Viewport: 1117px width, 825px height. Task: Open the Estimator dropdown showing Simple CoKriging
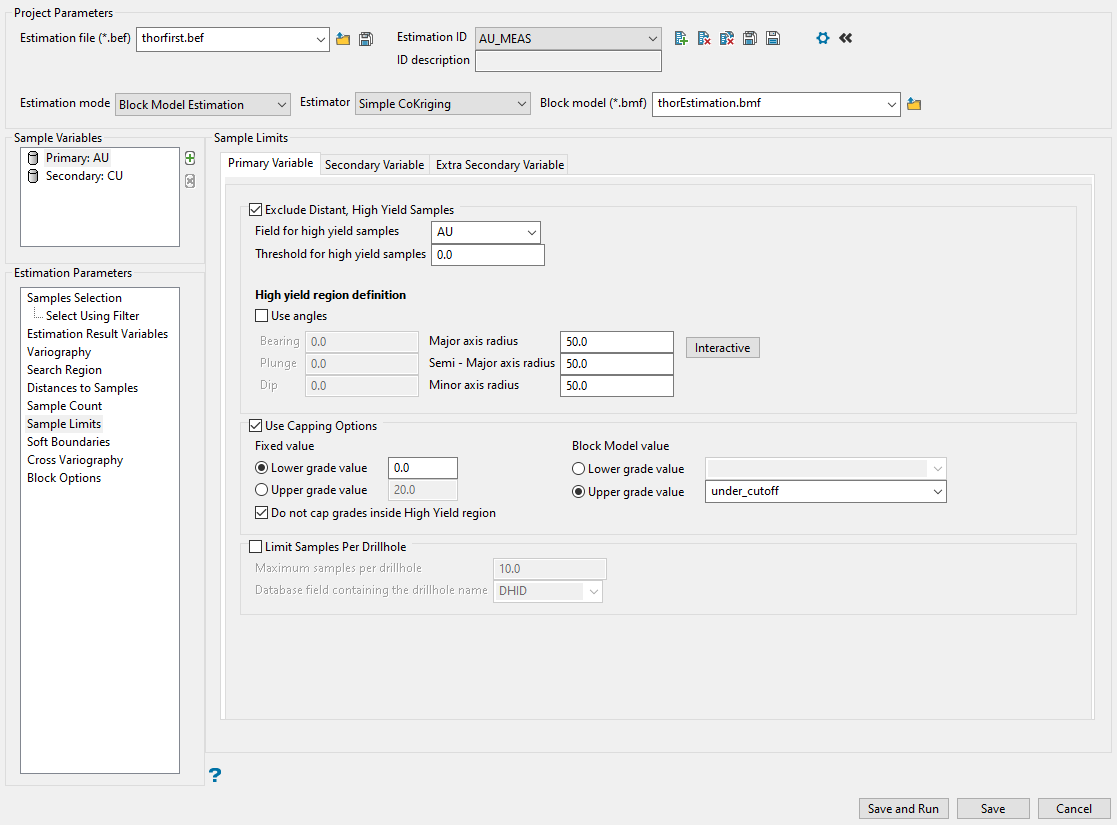tap(442, 104)
